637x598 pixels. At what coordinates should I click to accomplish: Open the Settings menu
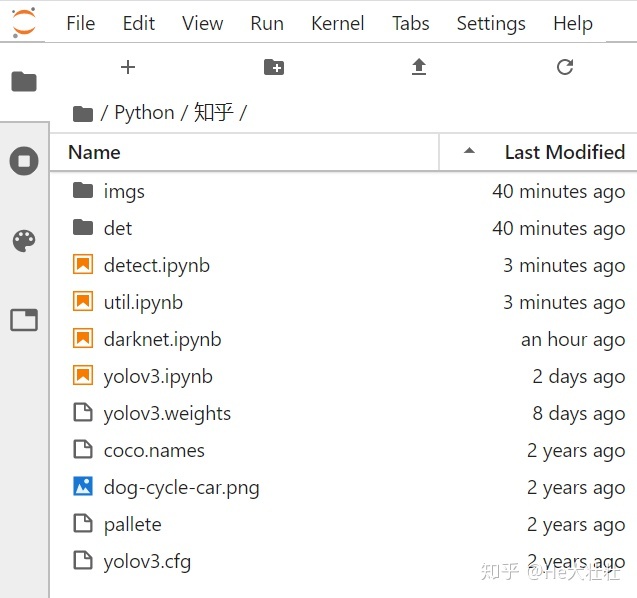(x=490, y=23)
